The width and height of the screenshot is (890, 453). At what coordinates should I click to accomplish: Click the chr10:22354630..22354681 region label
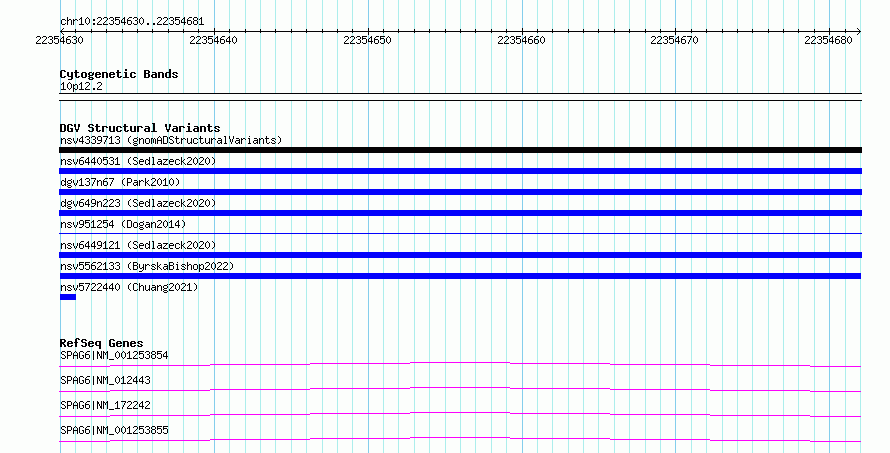[x=132, y=22]
